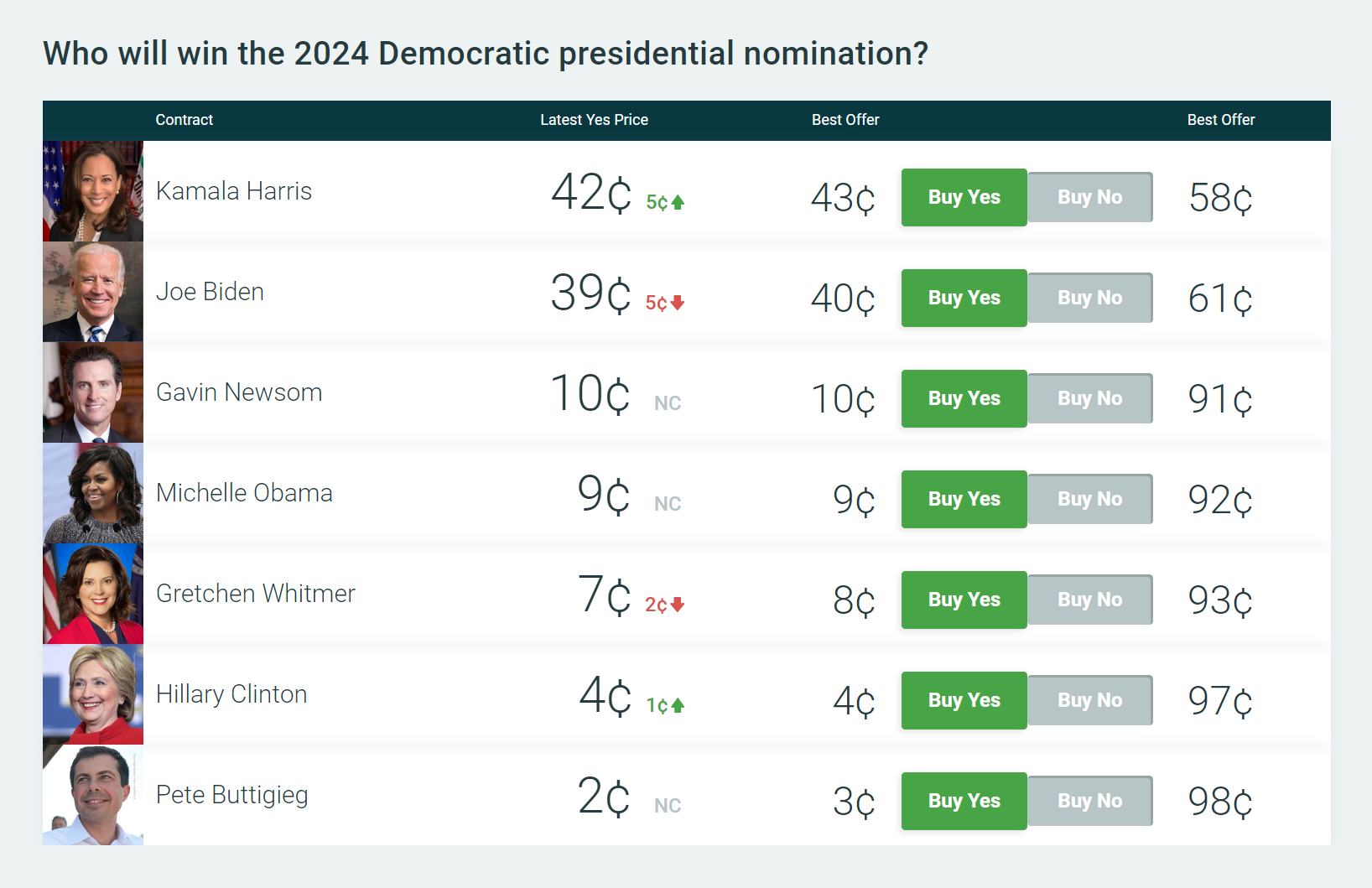
Task: Open Kamala Harris's candidate photo
Action: (x=92, y=190)
